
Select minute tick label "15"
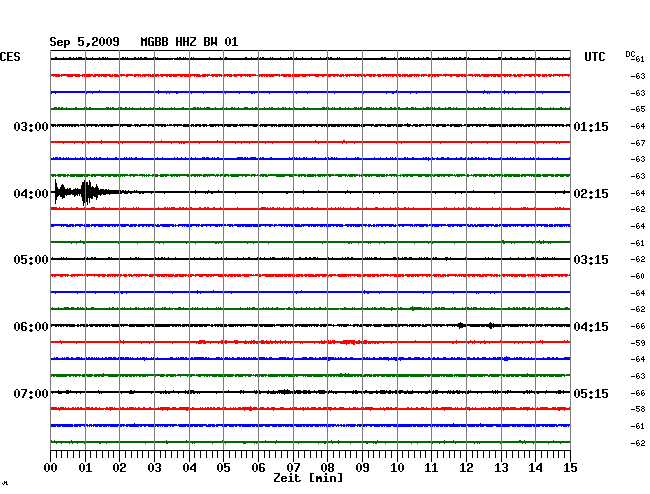click(x=570, y=468)
